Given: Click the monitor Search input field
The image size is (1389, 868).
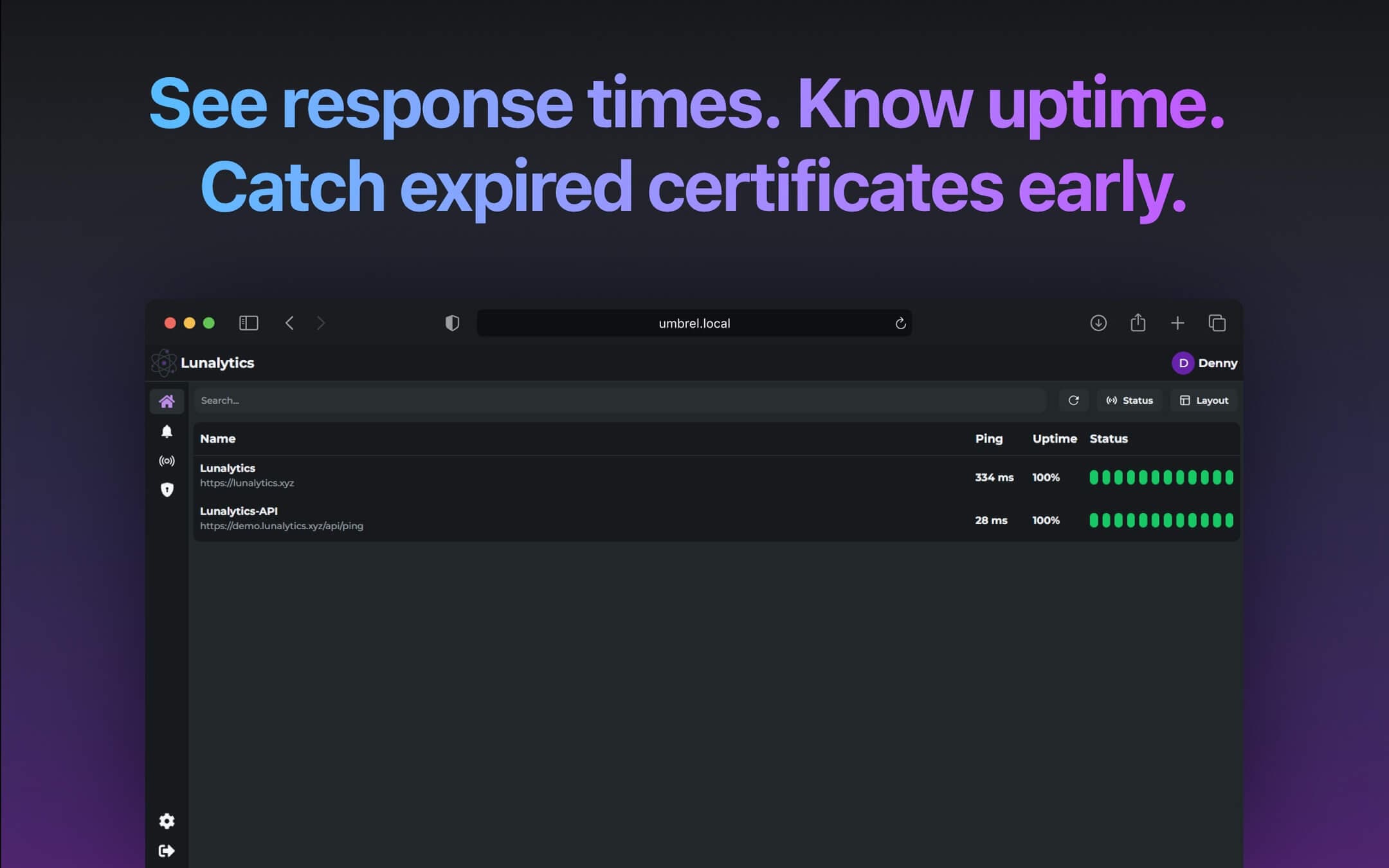Looking at the screenshot, I should [x=620, y=401].
